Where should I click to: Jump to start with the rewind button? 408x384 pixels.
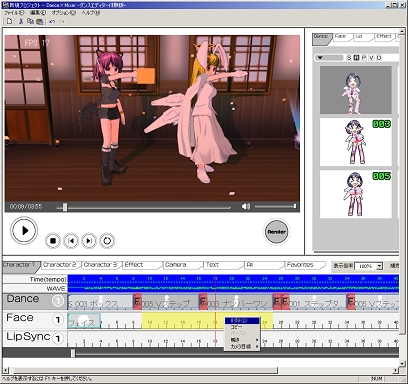[71, 241]
